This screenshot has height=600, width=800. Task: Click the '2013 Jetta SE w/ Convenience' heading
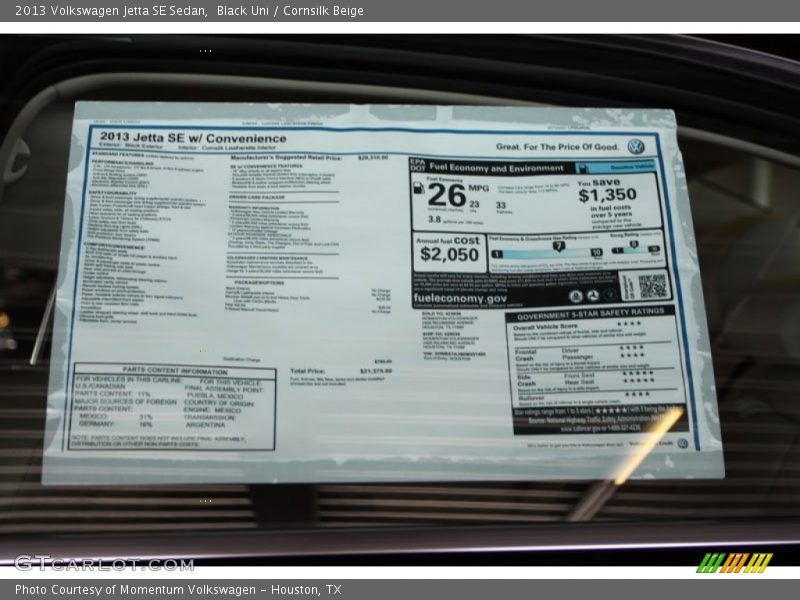(193, 138)
